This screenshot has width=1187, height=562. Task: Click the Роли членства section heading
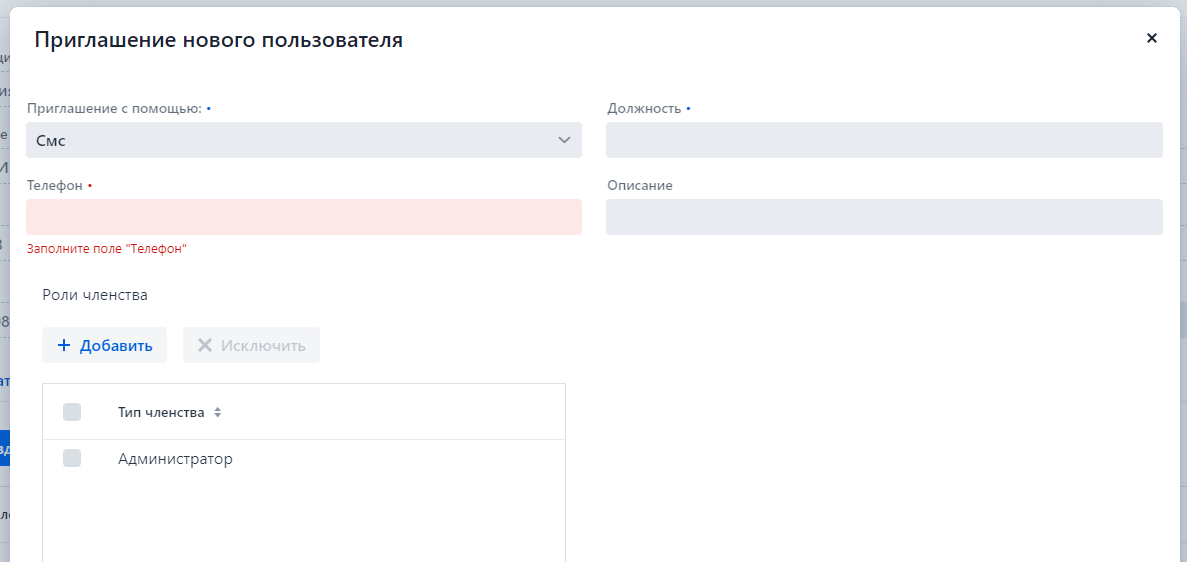coord(95,295)
